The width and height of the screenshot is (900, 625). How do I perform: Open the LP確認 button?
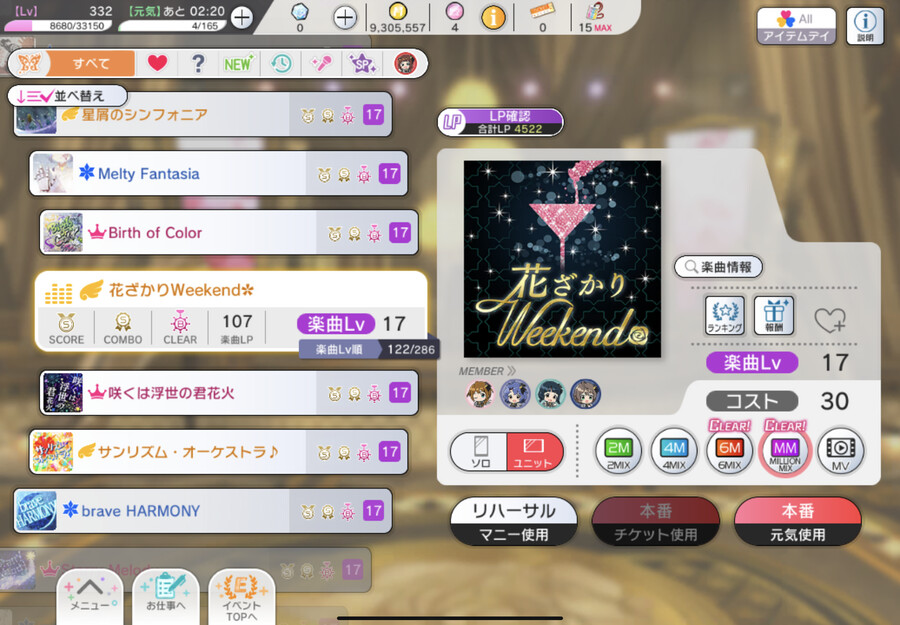tap(500, 122)
